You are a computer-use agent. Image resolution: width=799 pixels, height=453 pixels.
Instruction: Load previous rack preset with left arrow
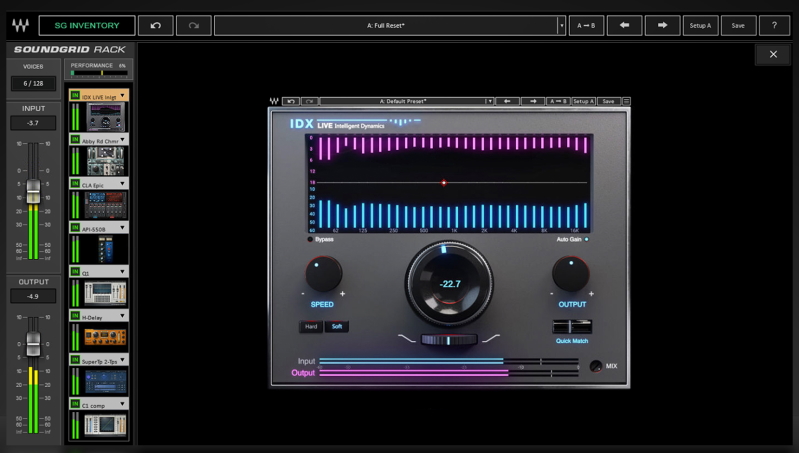tap(624, 25)
